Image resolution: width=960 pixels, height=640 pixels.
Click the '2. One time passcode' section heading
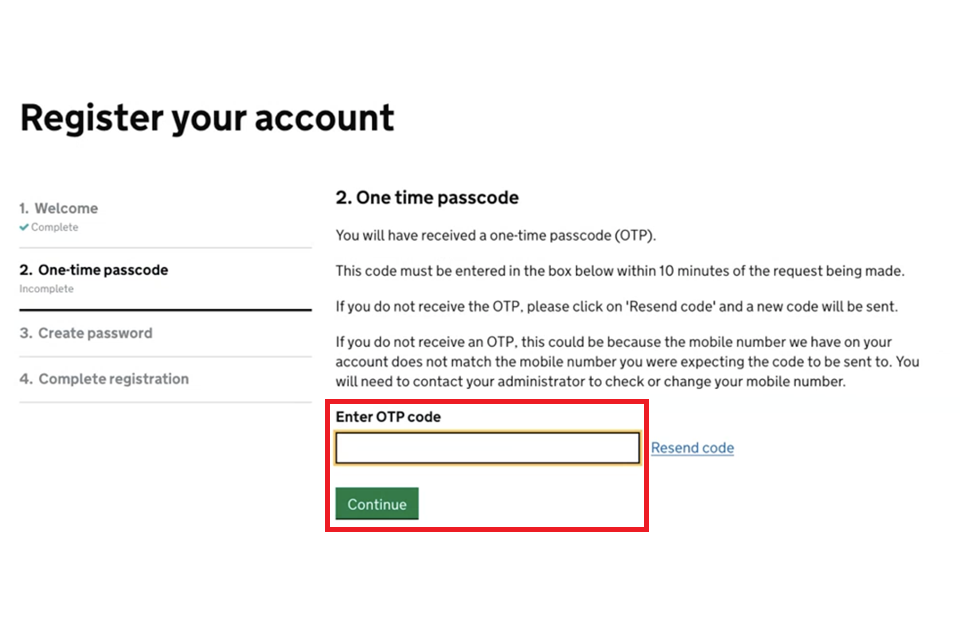click(x=427, y=198)
